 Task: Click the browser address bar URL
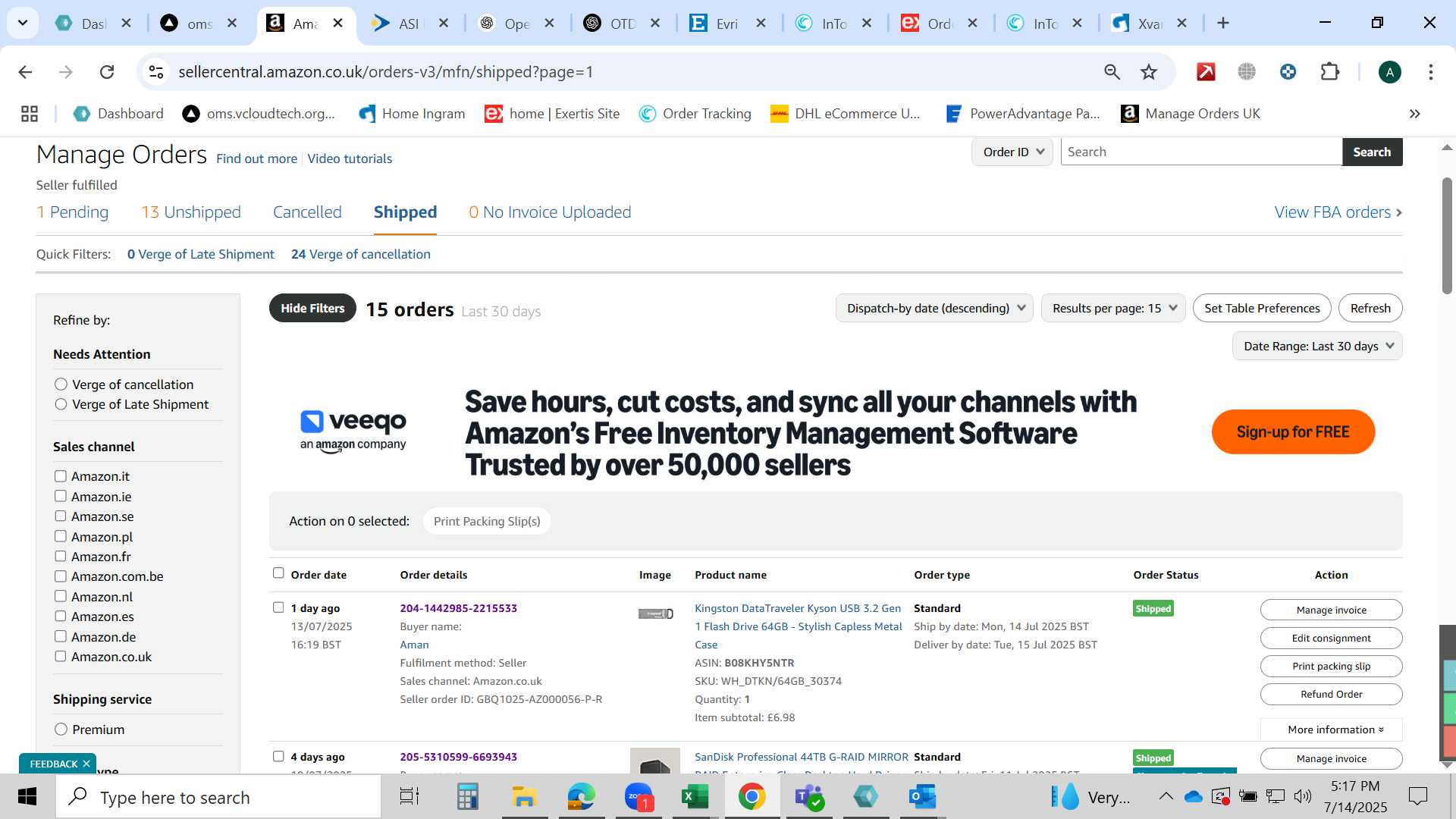click(x=386, y=72)
